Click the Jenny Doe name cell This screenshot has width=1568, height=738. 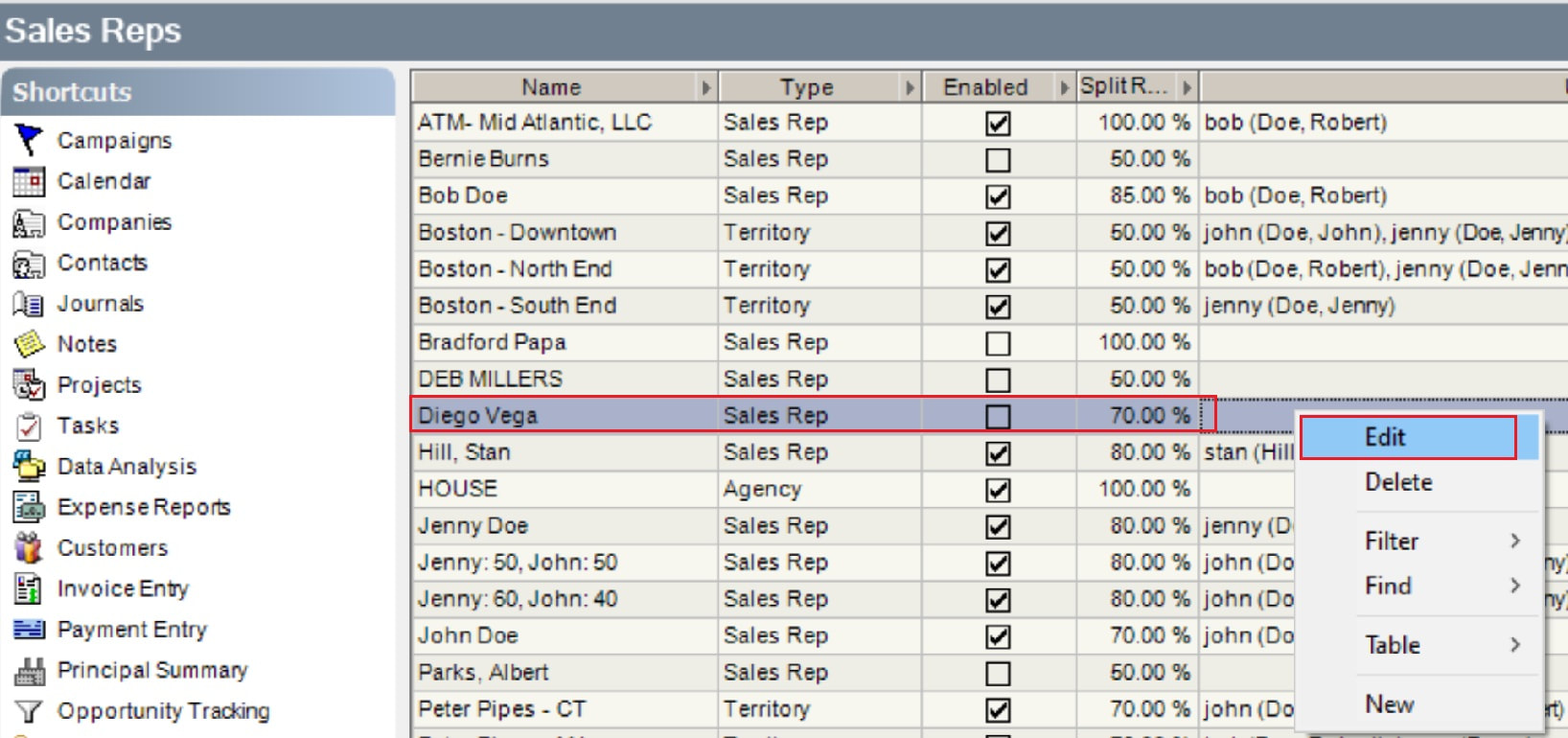point(565,526)
